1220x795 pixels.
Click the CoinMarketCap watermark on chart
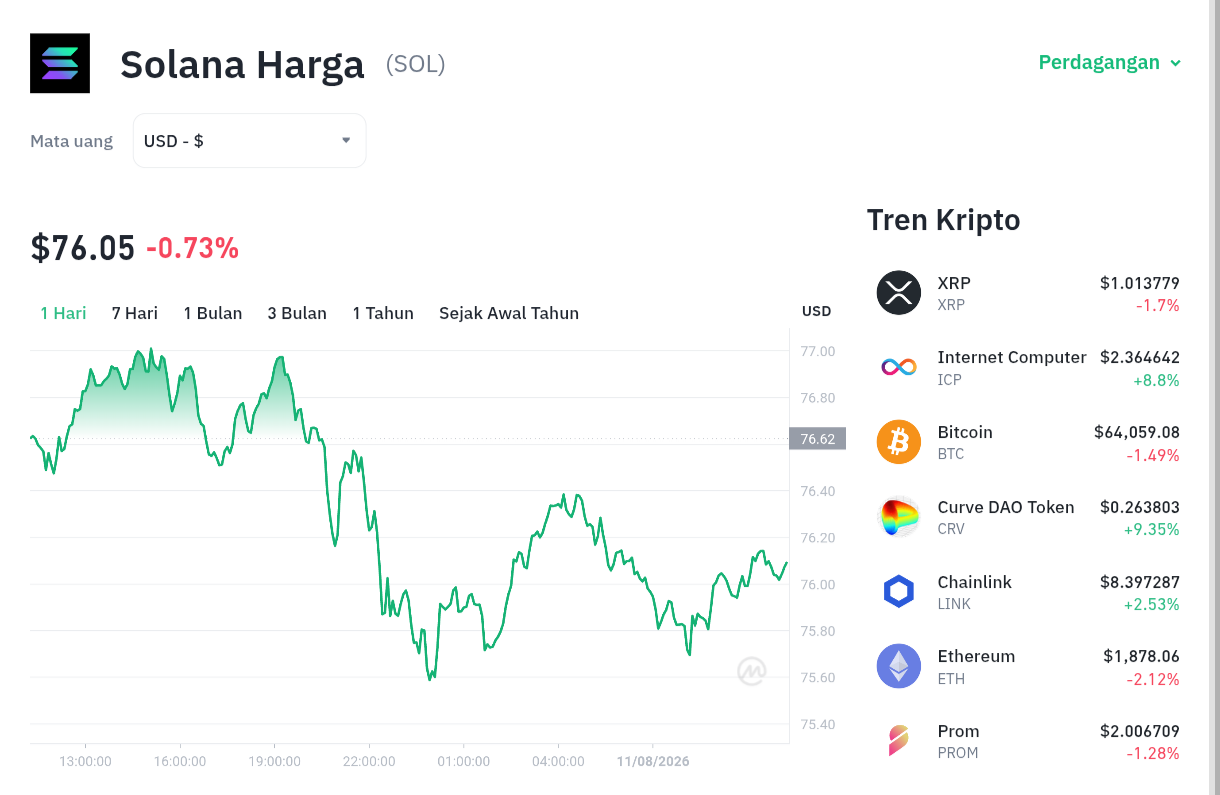point(752,671)
